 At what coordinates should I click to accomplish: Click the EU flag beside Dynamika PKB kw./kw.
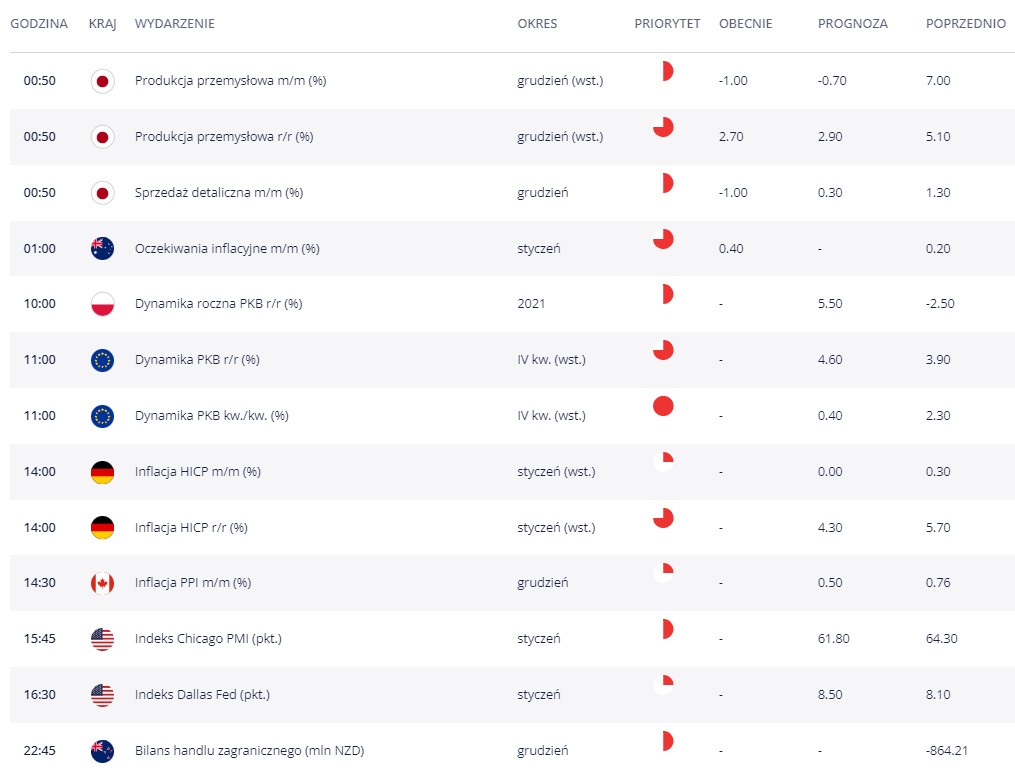(x=102, y=416)
